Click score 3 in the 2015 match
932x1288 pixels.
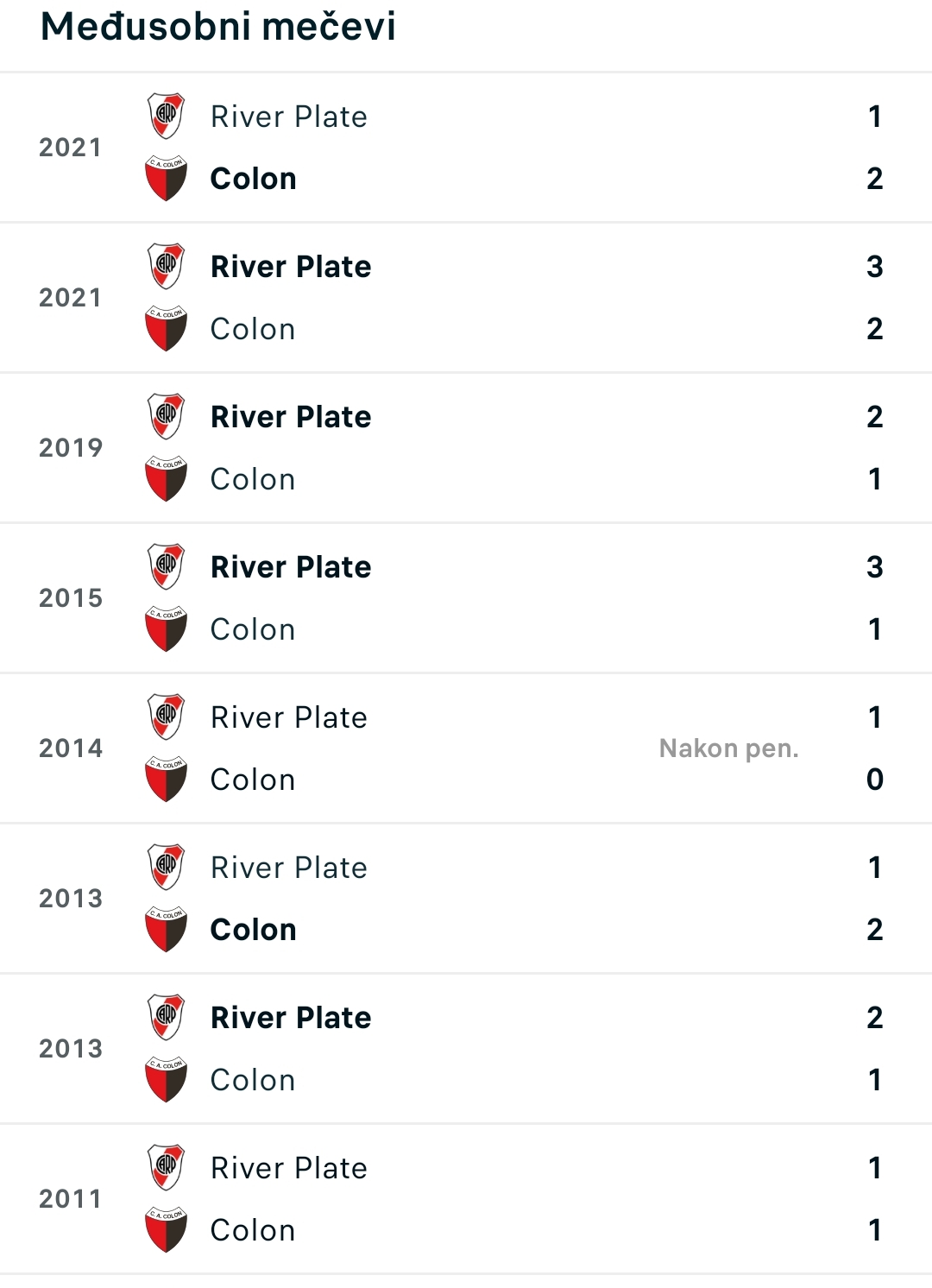875,567
